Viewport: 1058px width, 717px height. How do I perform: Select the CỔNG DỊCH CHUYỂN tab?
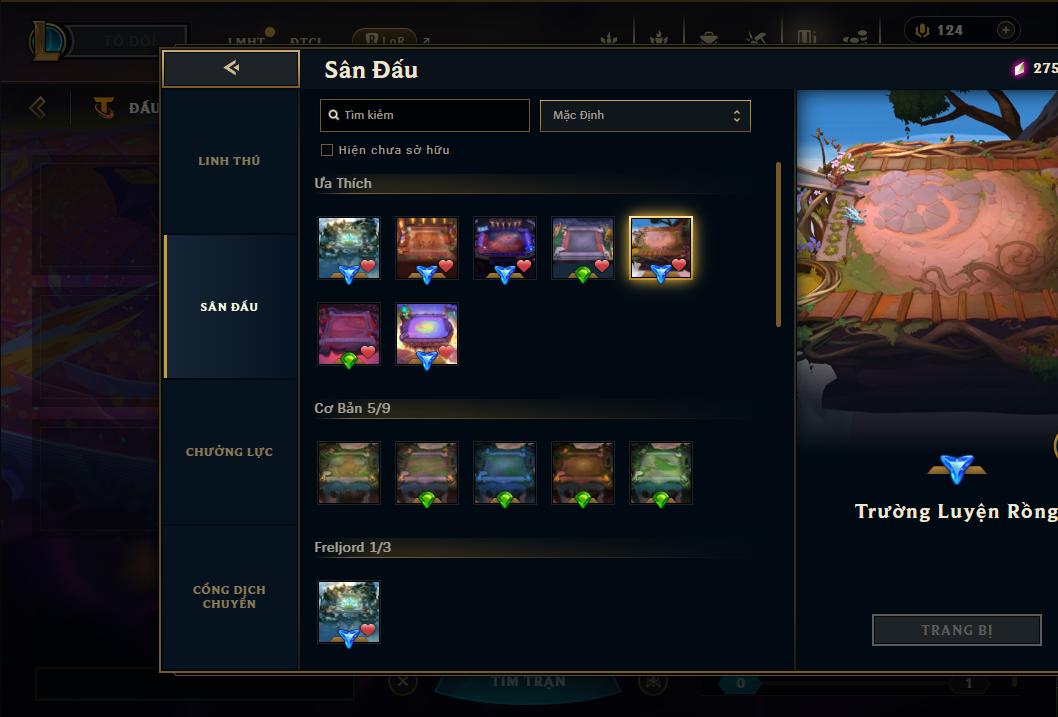coord(229,597)
